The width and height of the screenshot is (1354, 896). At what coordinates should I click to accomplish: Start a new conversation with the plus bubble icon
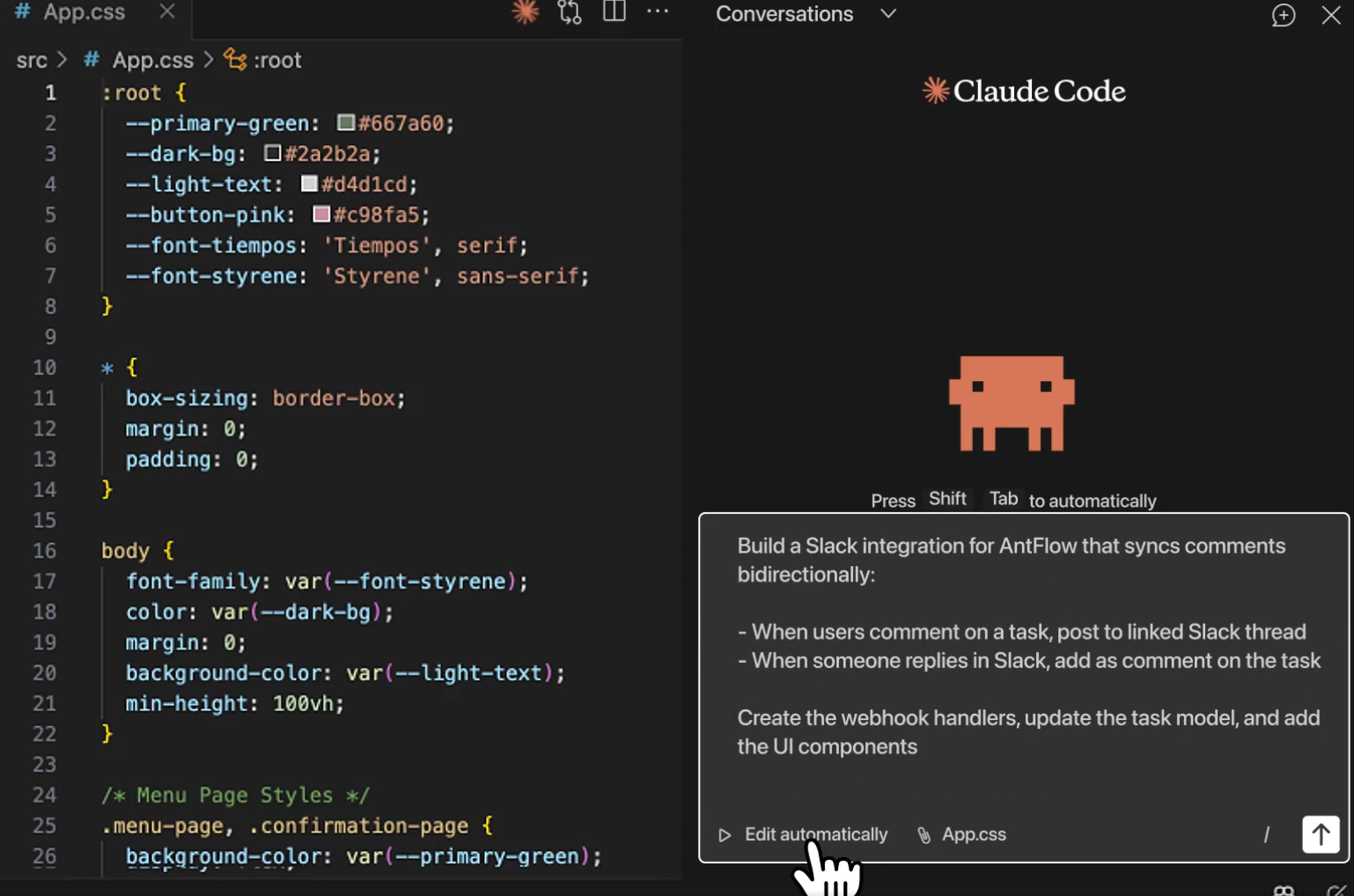1284,15
